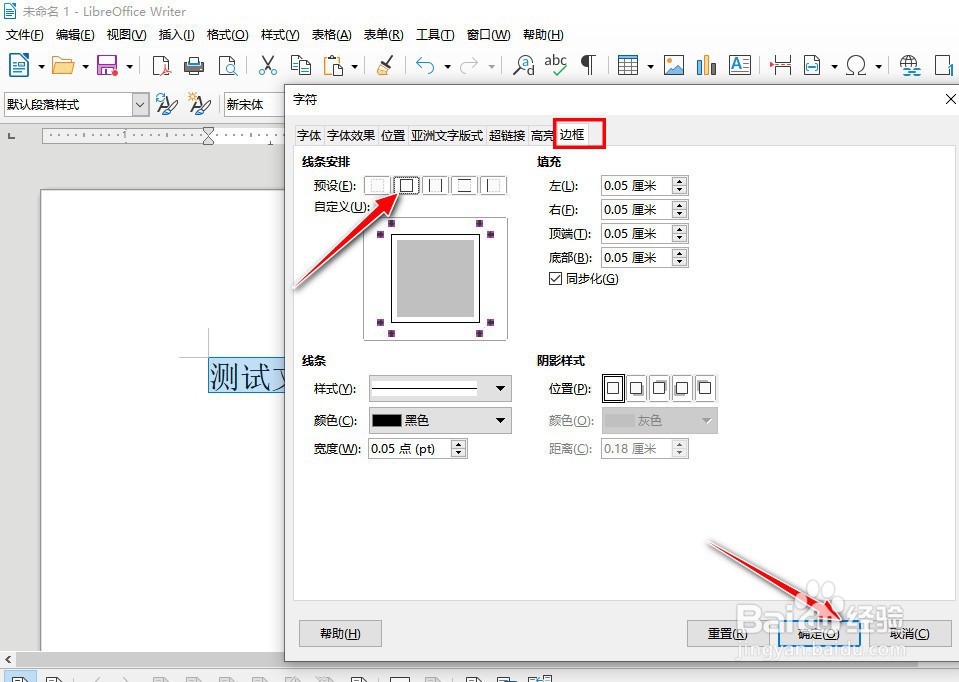Click the Insert Text Box icon
The image size is (959, 682).
(x=739, y=65)
